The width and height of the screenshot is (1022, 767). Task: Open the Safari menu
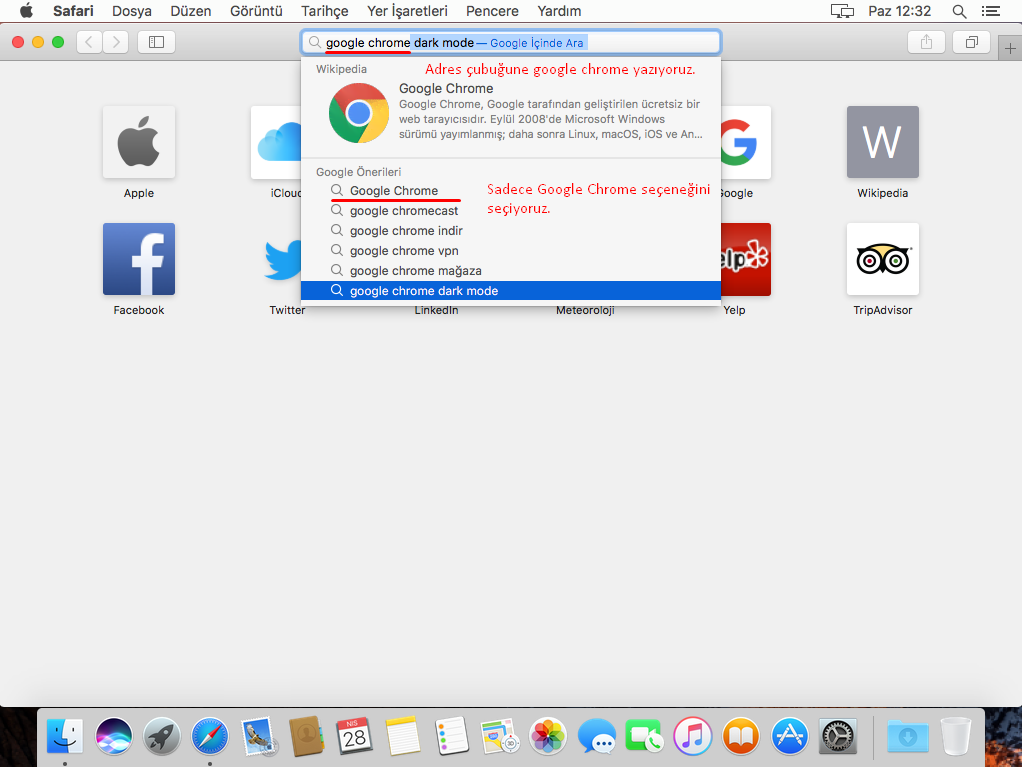tap(73, 11)
